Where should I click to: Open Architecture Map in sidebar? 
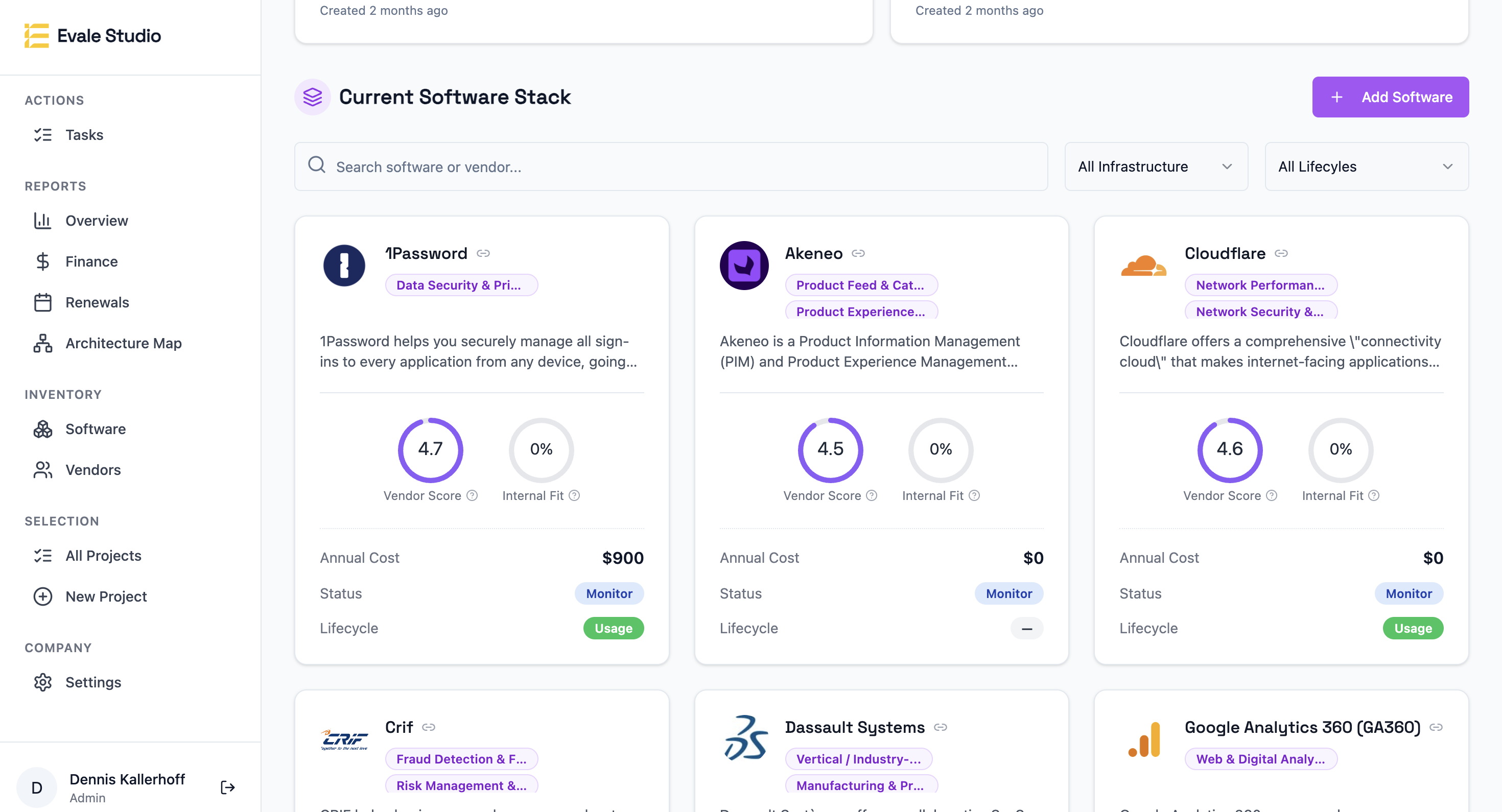coord(123,343)
